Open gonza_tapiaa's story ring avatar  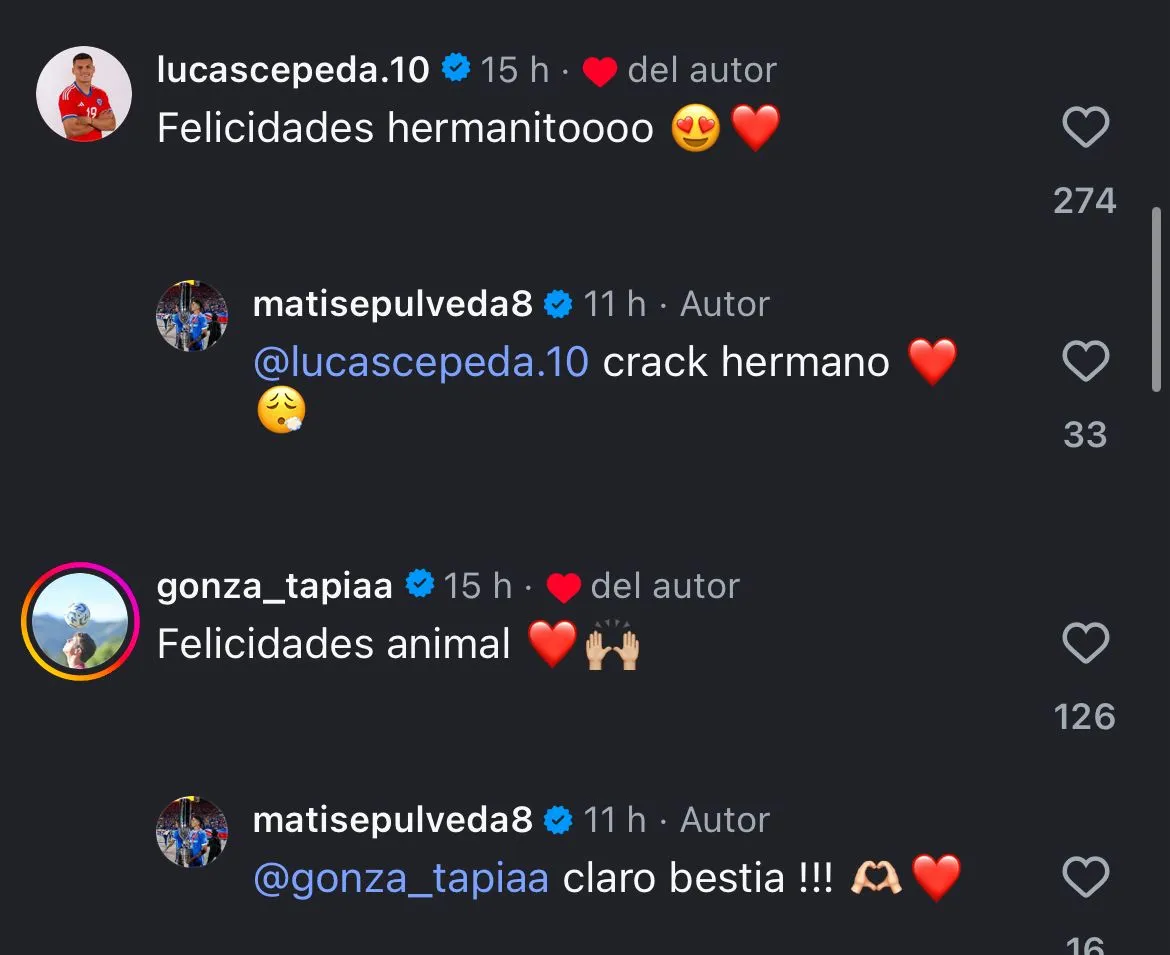click(x=80, y=621)
